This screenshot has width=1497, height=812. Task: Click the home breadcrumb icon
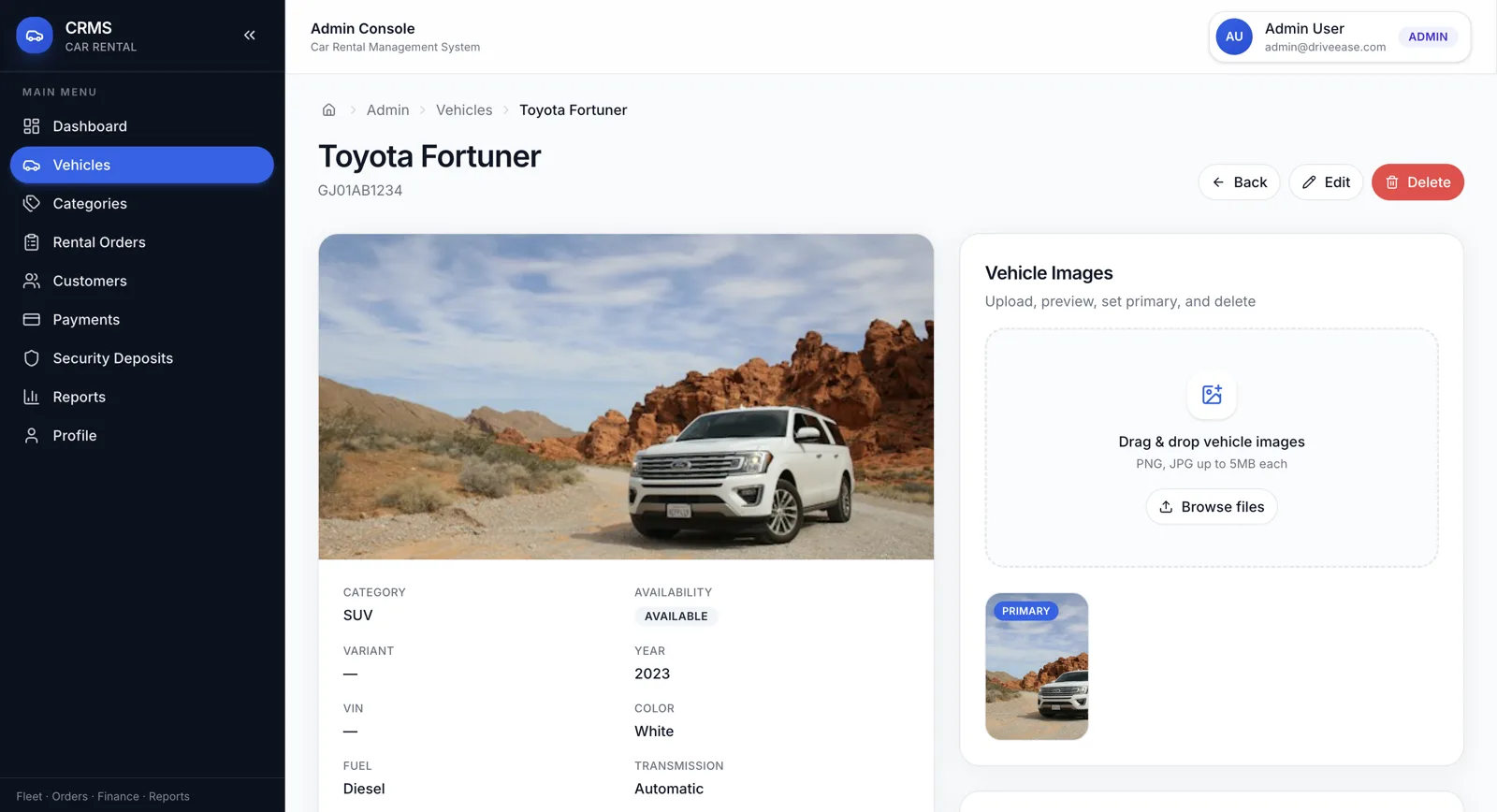pos(328,110)
